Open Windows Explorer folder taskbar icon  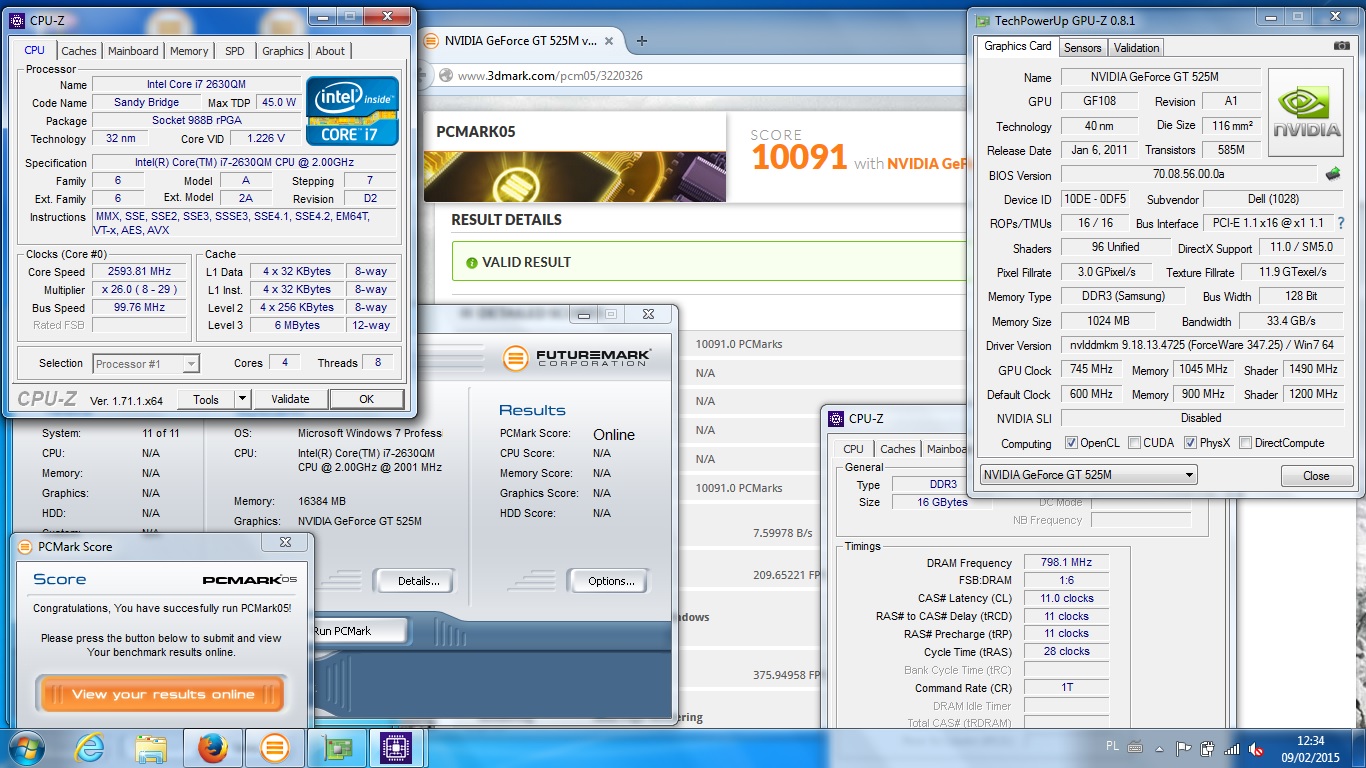[151, 747]
